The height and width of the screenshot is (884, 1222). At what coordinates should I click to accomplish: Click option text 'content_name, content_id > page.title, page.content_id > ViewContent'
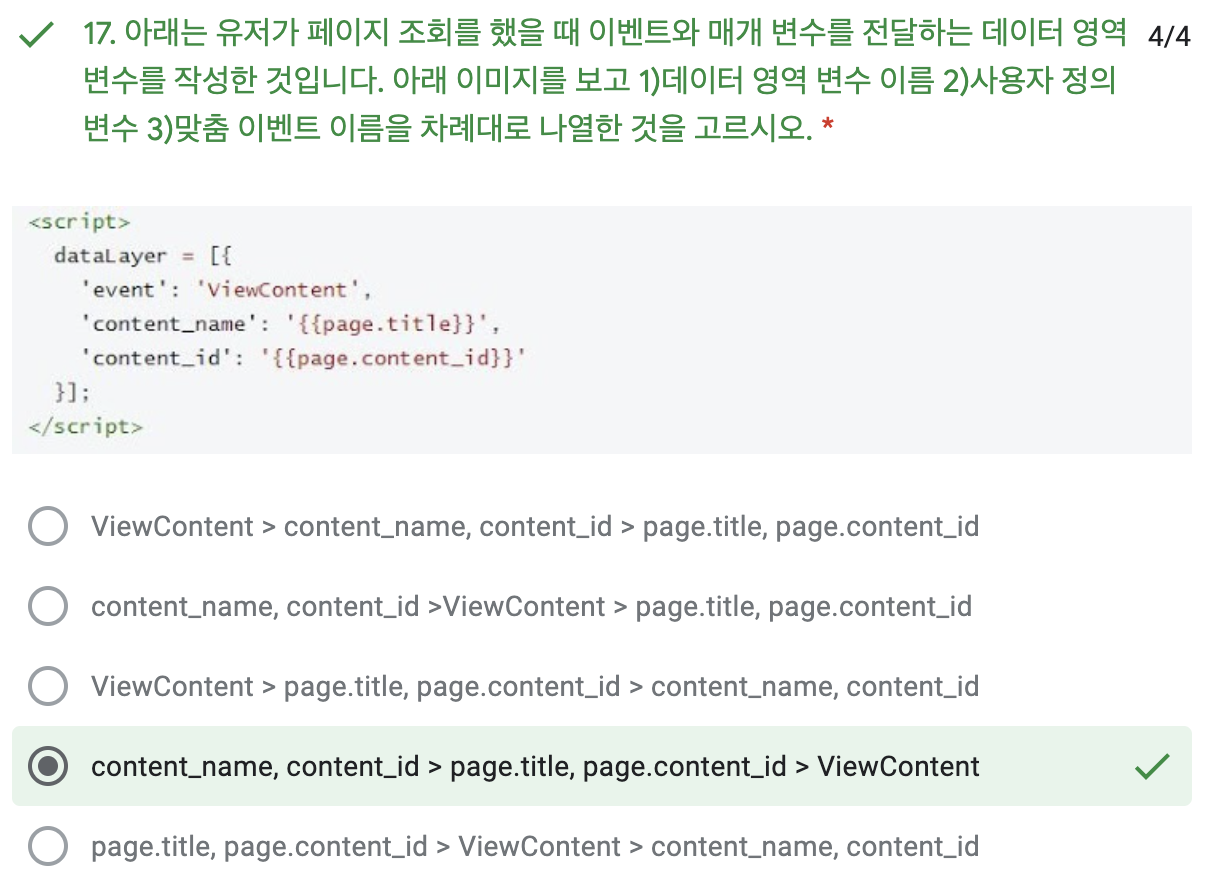535,767
